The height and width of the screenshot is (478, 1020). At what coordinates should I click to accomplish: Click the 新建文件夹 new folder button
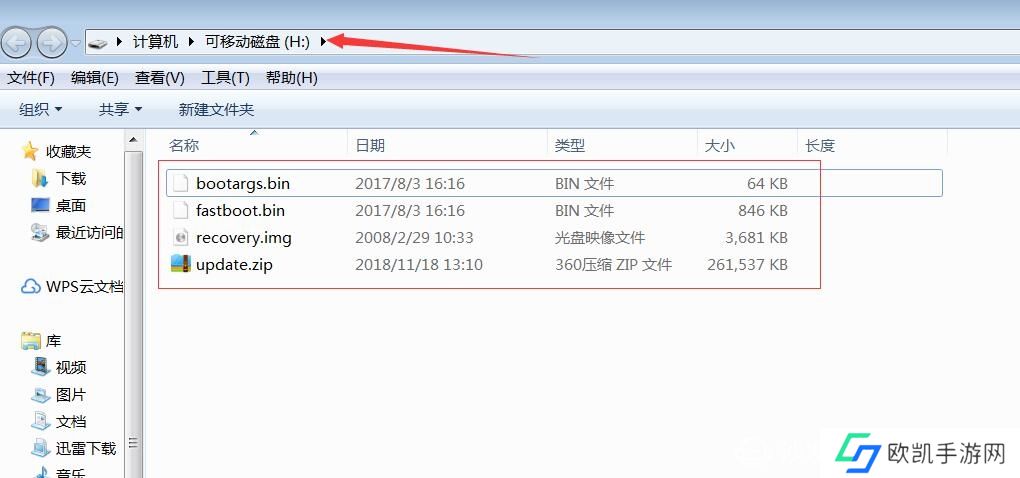click(x=216, y=110)
